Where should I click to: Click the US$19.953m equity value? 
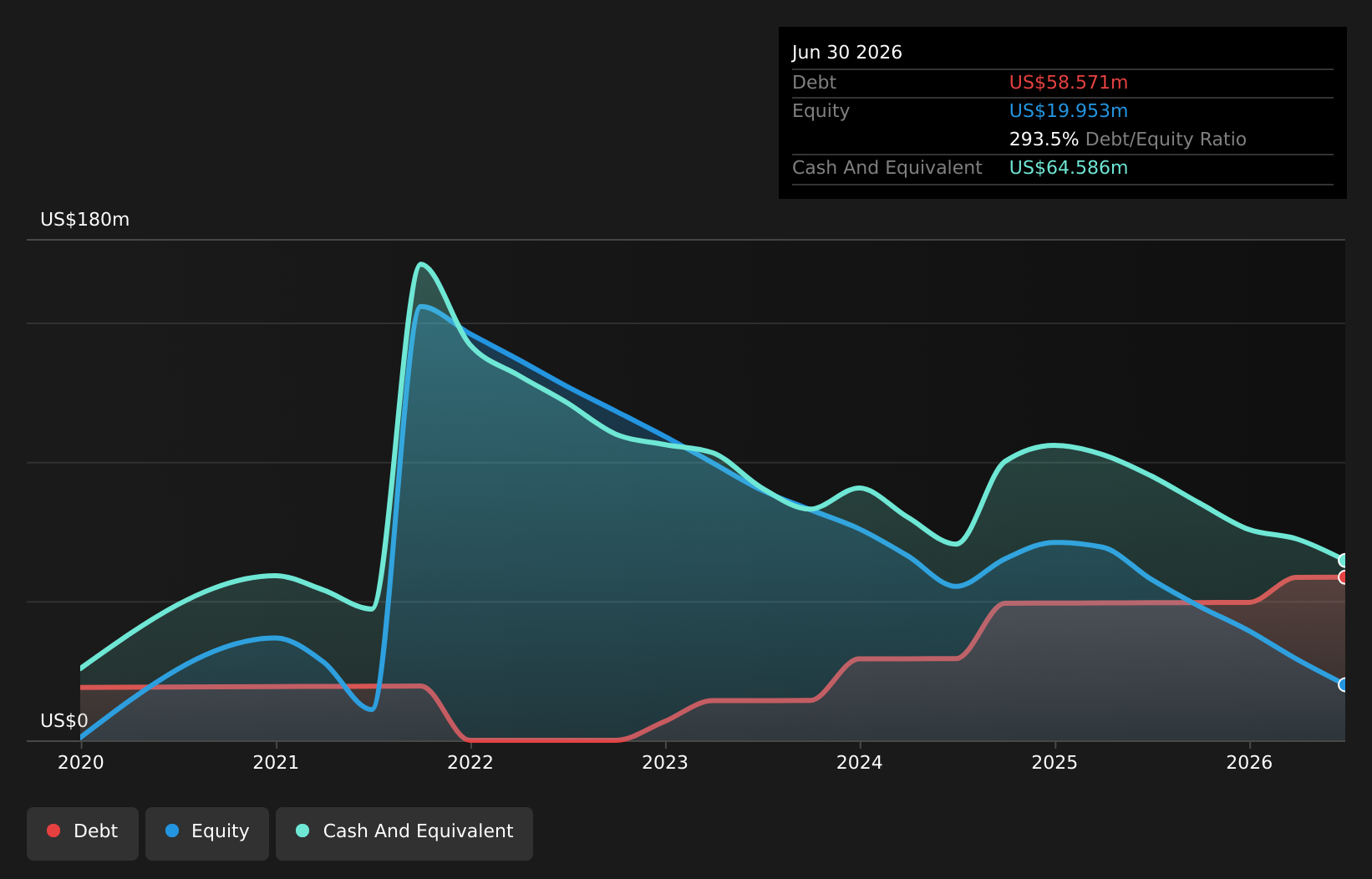point(1069,111)
